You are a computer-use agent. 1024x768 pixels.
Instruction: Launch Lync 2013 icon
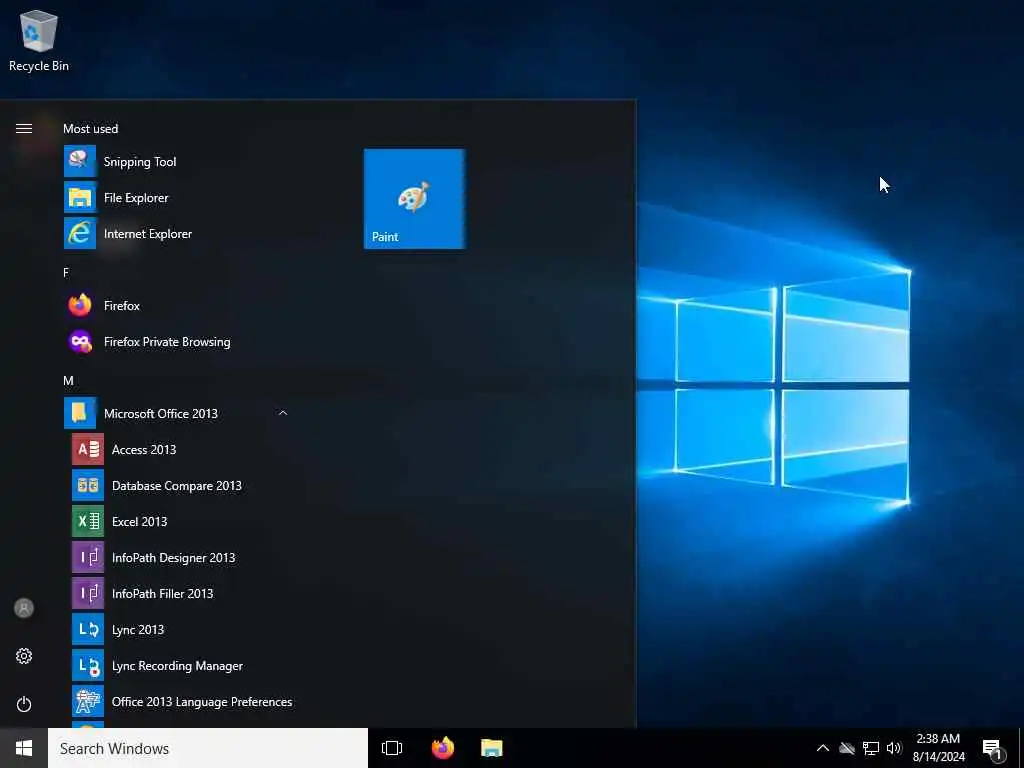(88, 629)
